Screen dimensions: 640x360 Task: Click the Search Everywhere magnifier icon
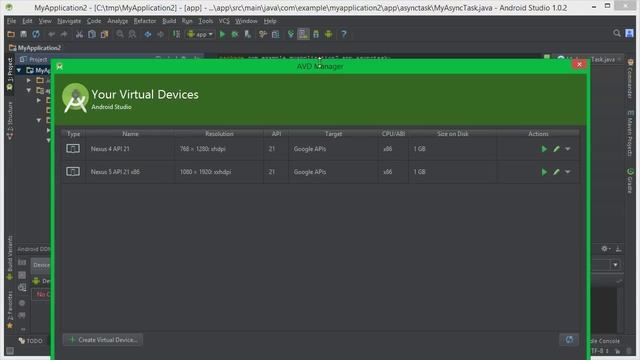(x=616, y=33)
